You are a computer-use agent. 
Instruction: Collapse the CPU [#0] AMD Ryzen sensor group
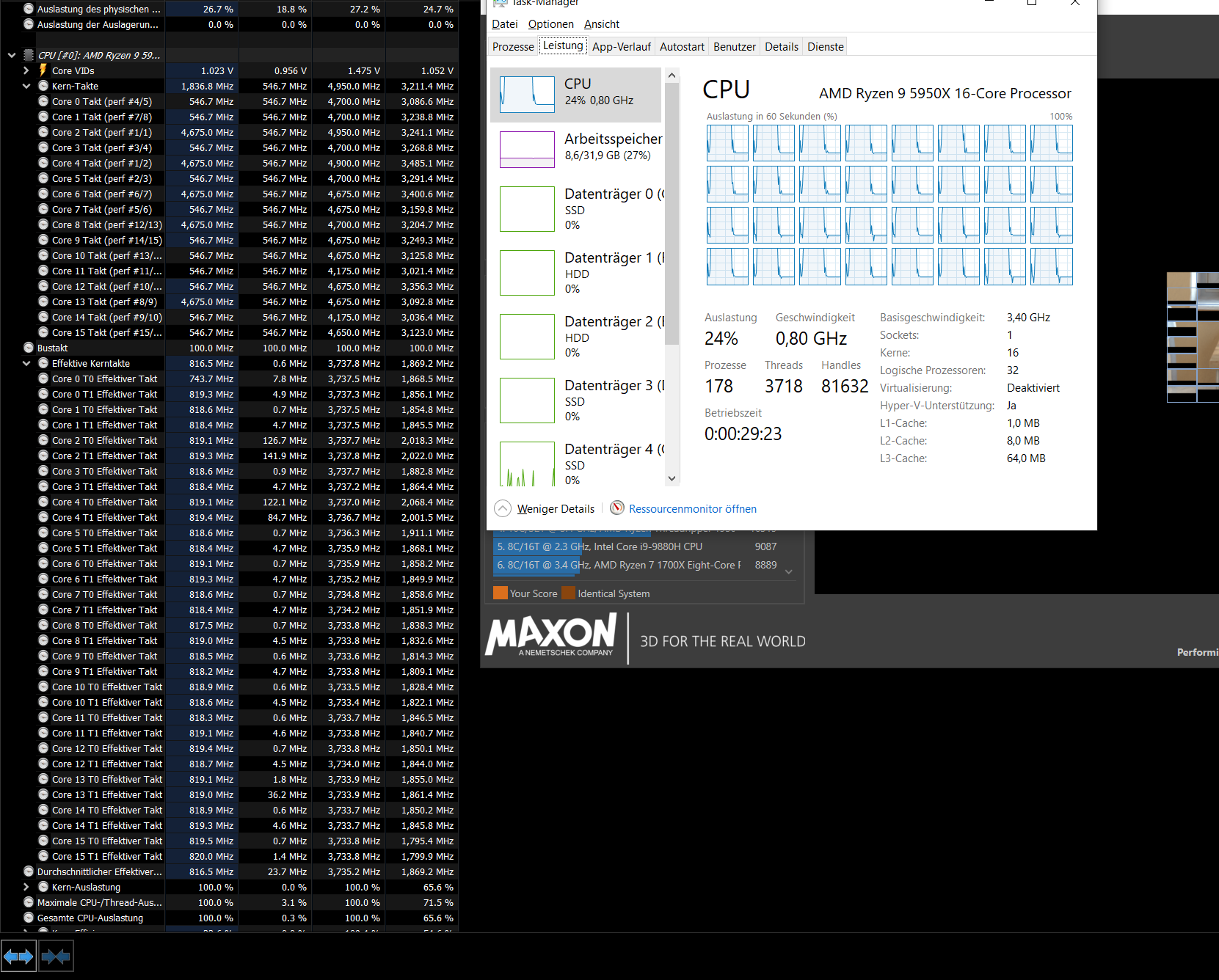(x=11, y=55)
